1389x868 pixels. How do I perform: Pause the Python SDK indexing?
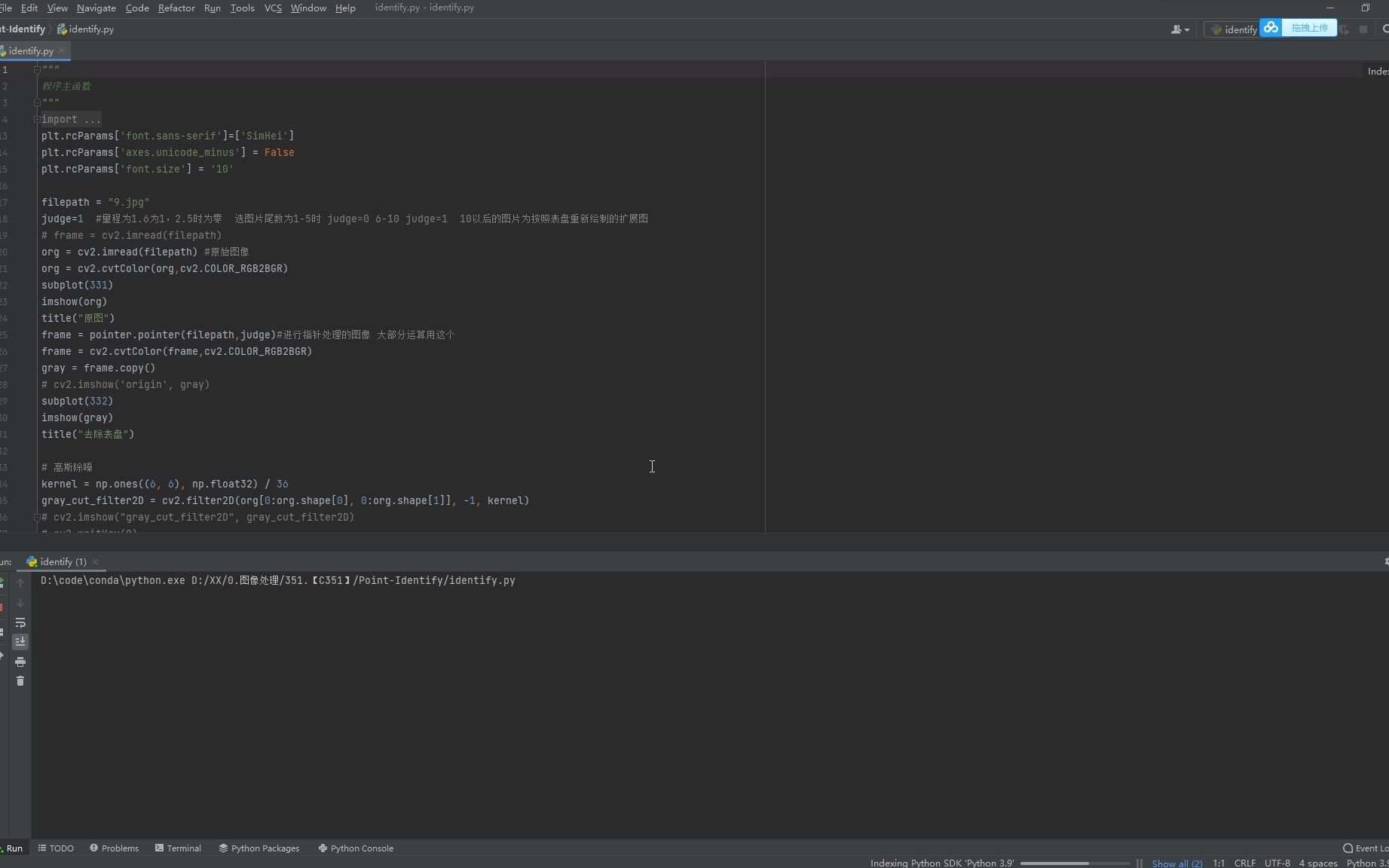tap(1139, 863)
